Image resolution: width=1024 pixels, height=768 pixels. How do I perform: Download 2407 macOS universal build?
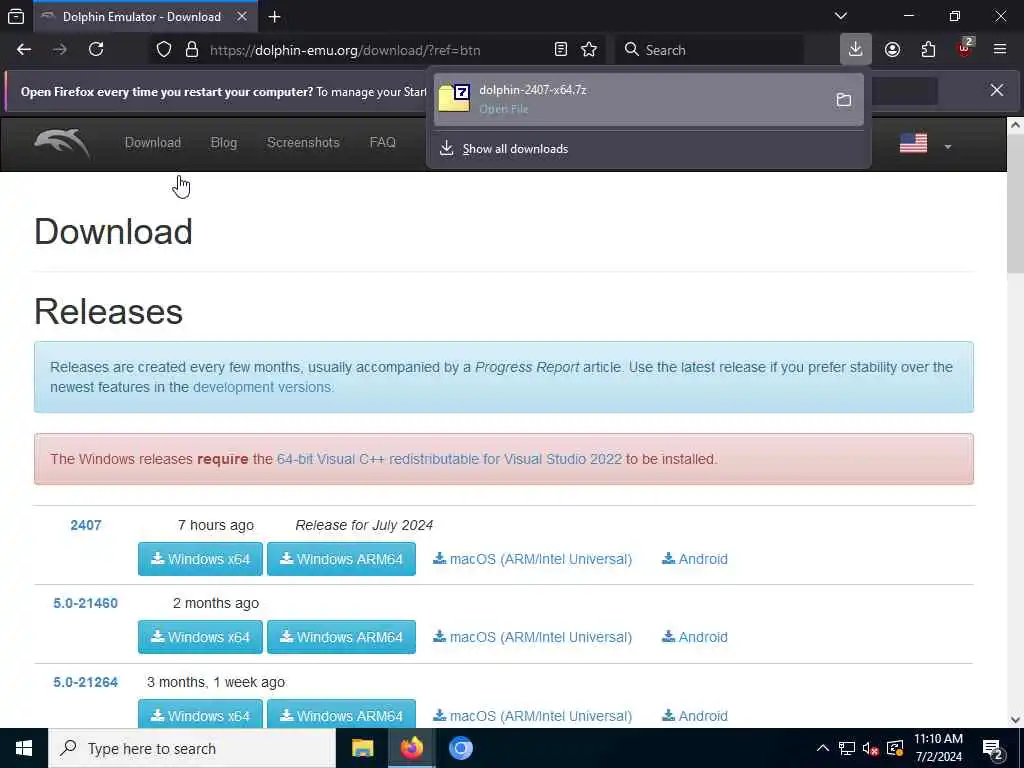pos(532,559)
